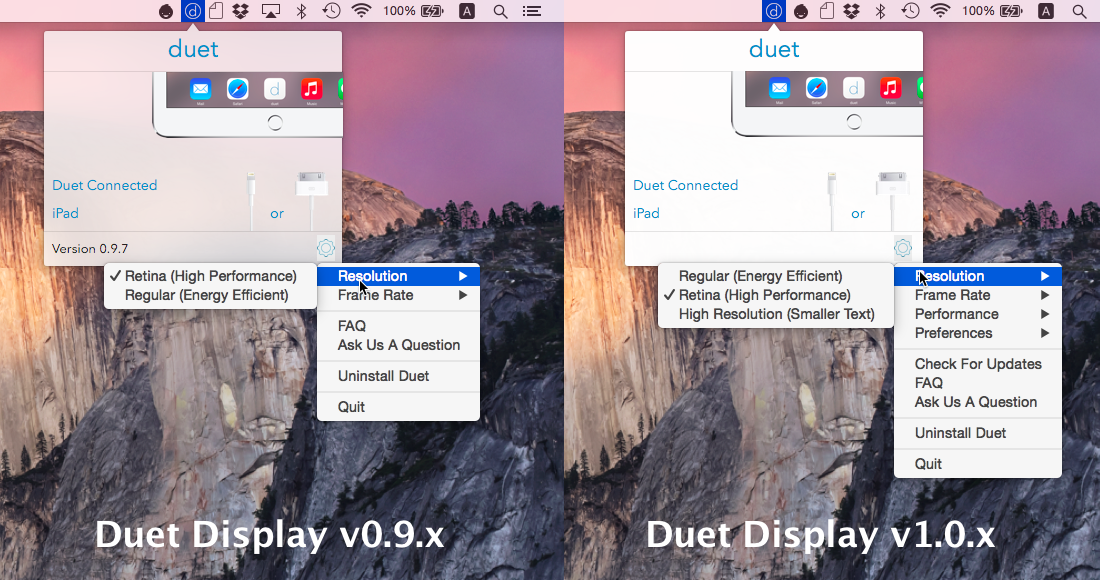Choose Ask Us A Question in v0.9 menu
Screen dimensions: 1100x580
coord(398,345)
